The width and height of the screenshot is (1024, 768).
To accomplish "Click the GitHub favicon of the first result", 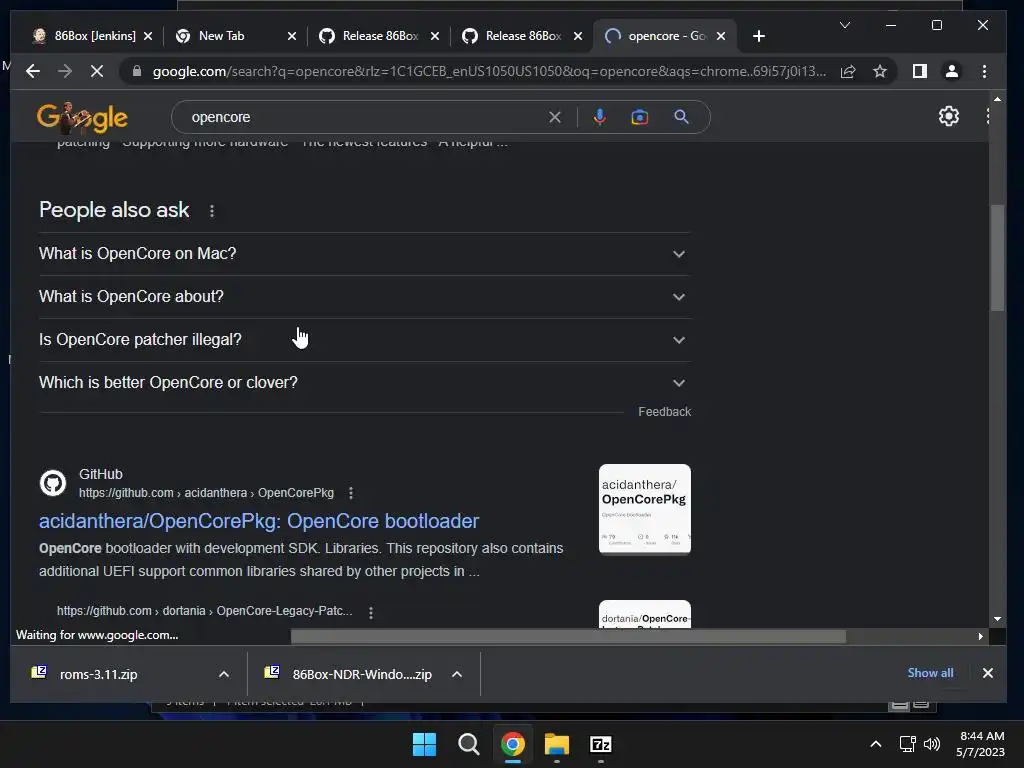I will (x=53, y=483).
